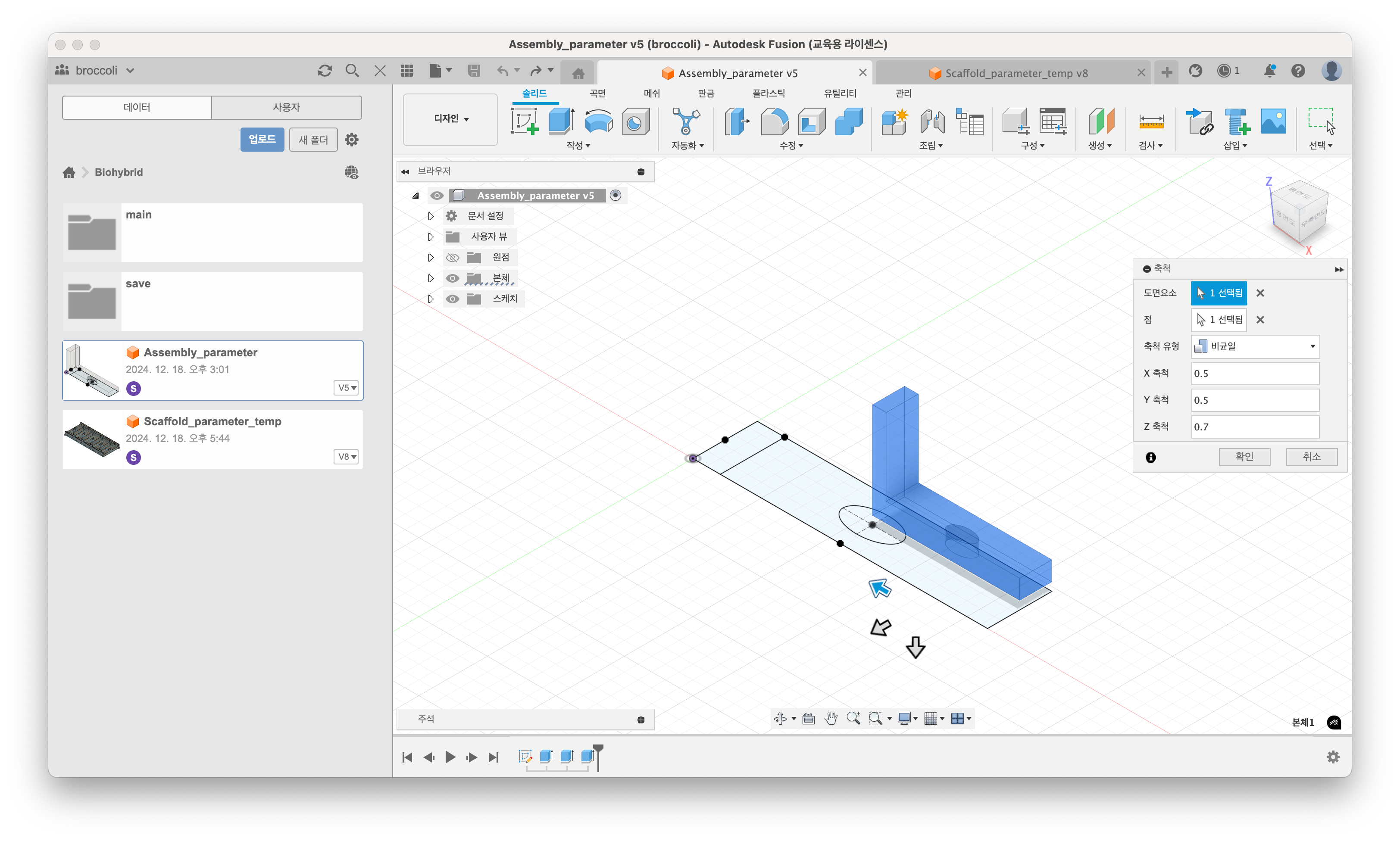Toggle visibility of Assembly_parameter v5 root
This screenshot has width=1400, height=841.
(x=437, y=196)
